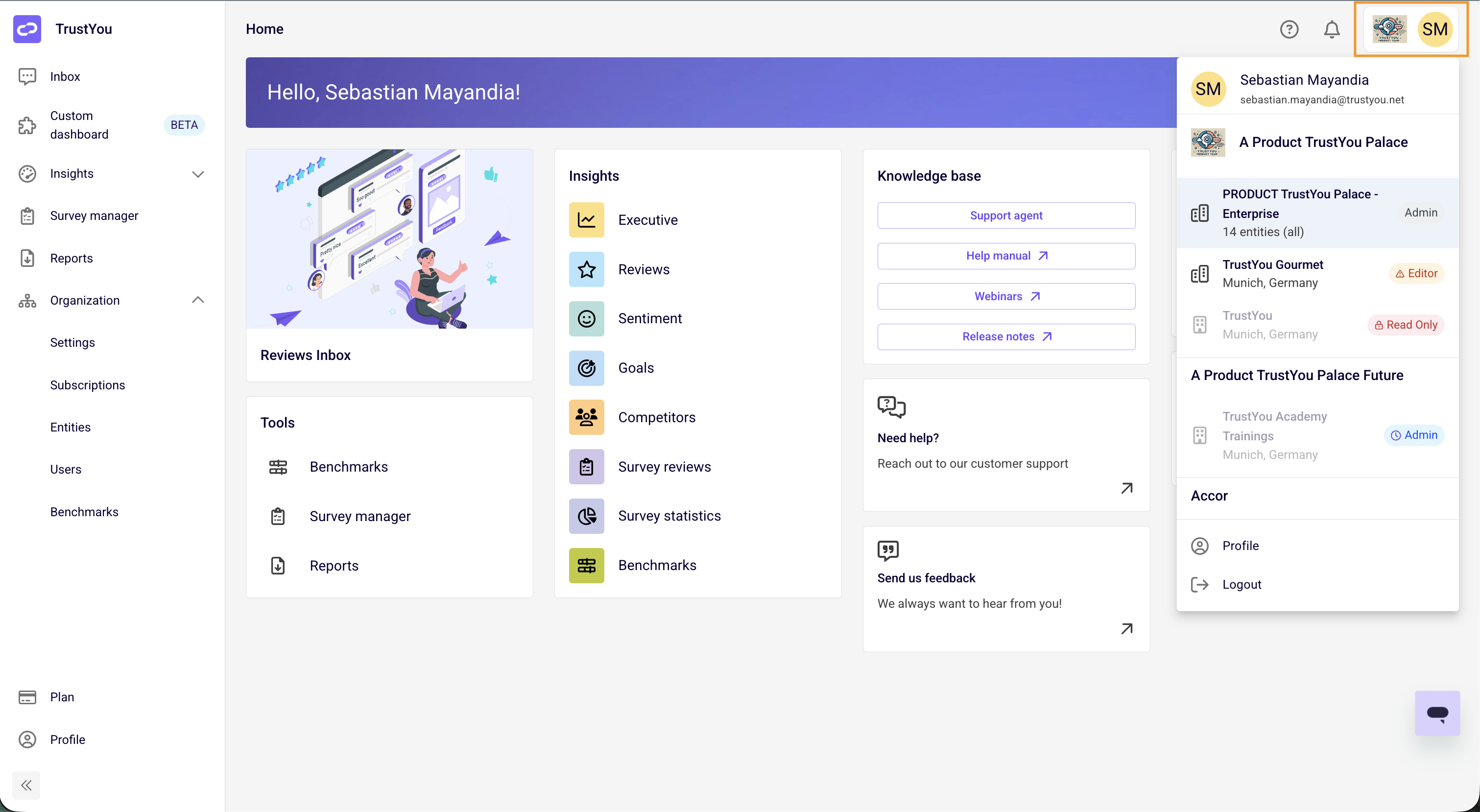Go to Organization Settings
Image resolution: width=1480 pixels, height=812 pixels.
pyautogui.click(x=72, y=342)
